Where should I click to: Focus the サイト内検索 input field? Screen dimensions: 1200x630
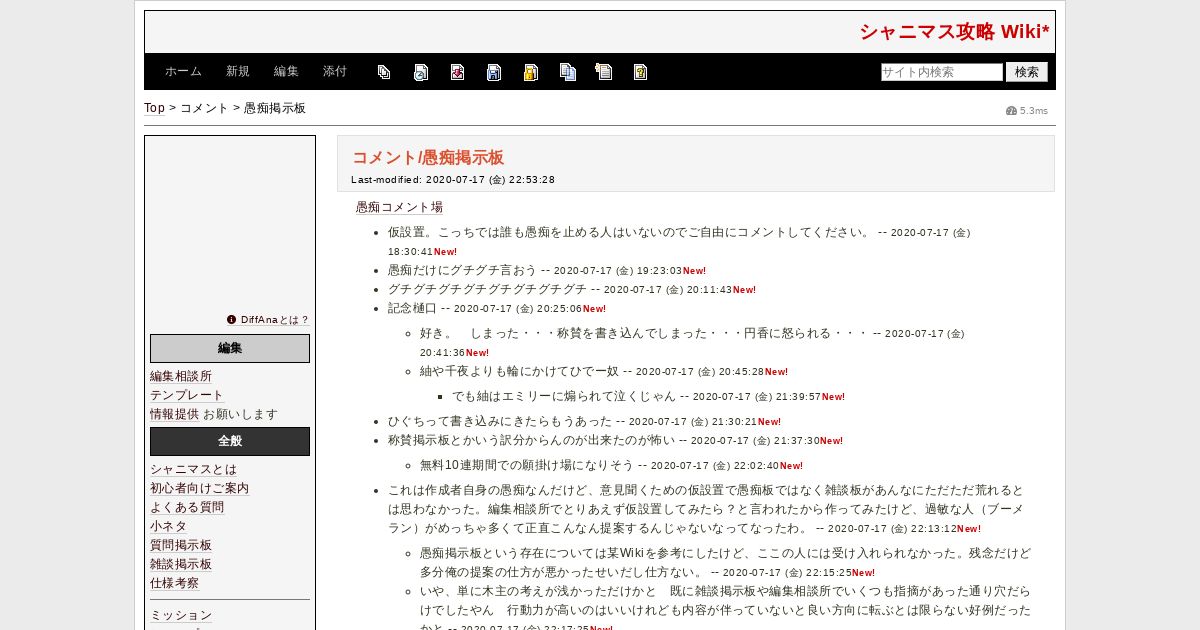pyautogui.click(x=942, y=72)
